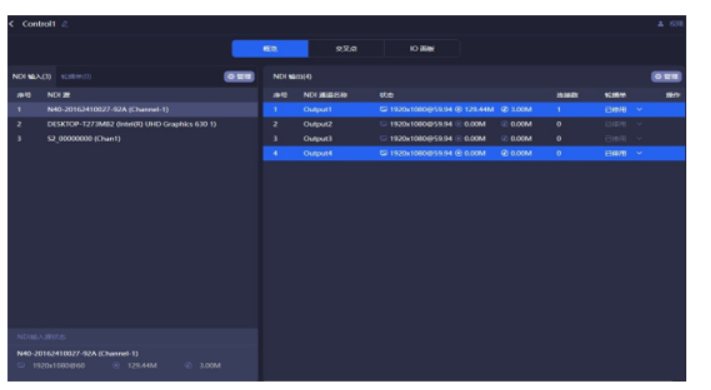Open the user account icon at top right

(x=660, y=24)
